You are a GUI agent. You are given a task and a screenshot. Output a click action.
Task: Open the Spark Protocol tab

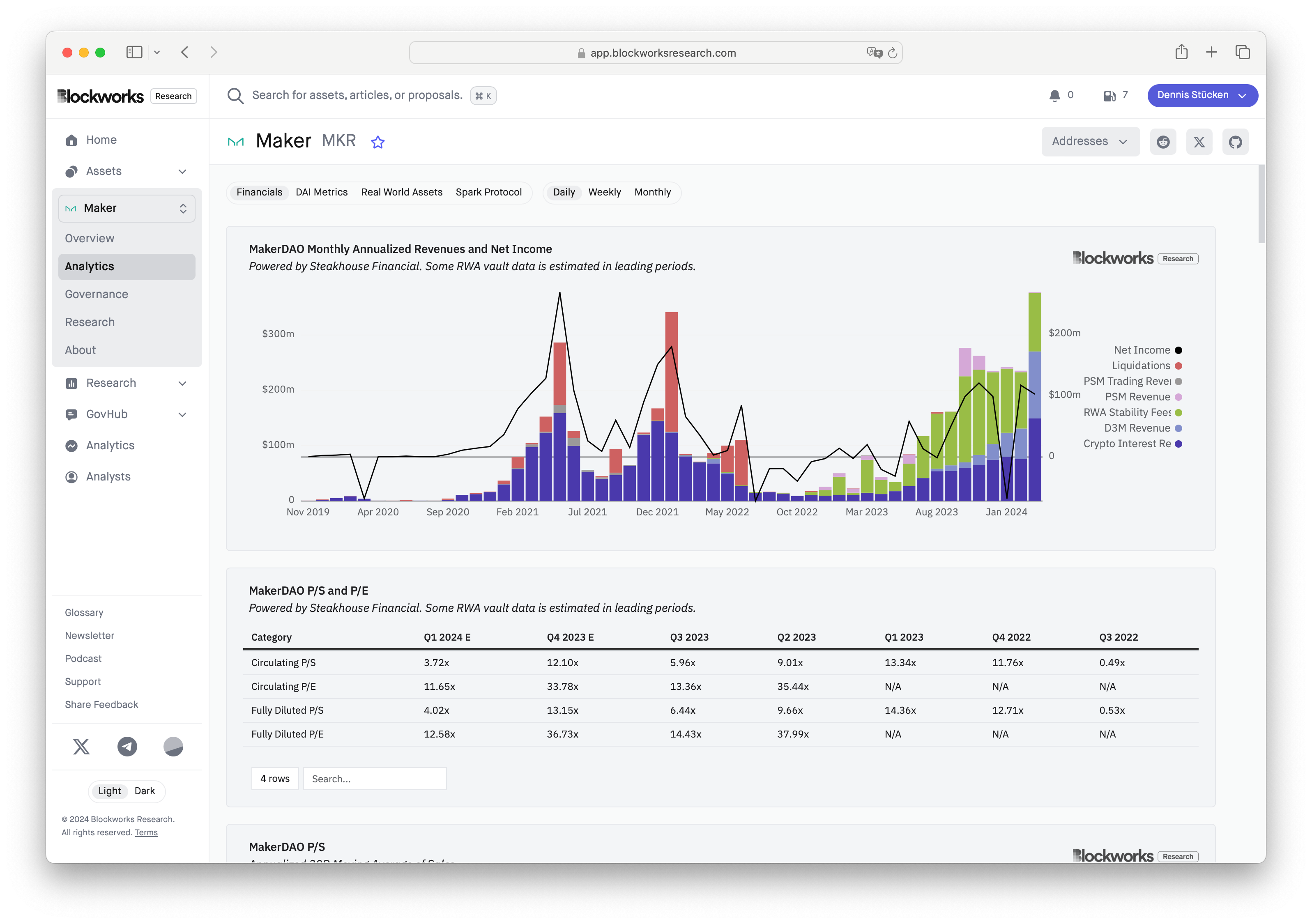click(x=488, y=193)
